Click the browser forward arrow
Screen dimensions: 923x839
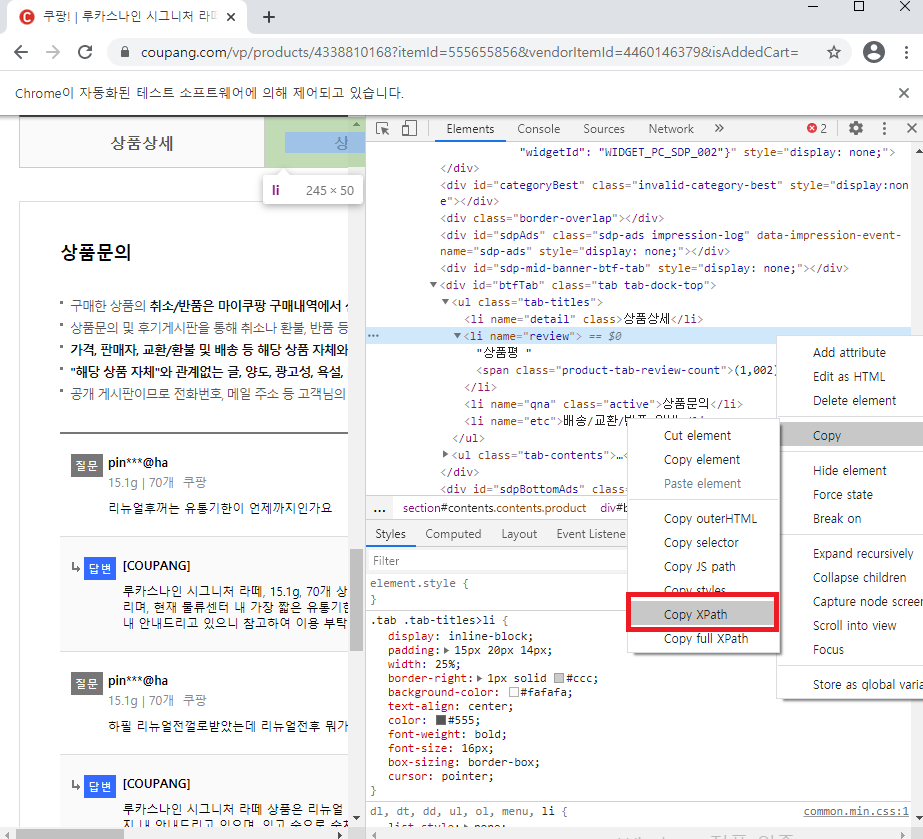pos(53,52)
